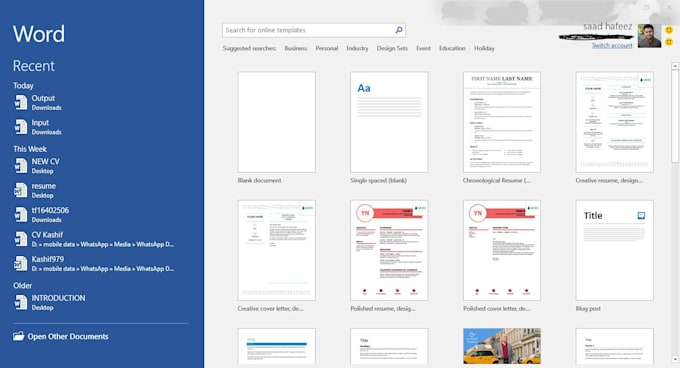Open the Output document icon
This screenshot has height=368, width=680.
[21, 102]
